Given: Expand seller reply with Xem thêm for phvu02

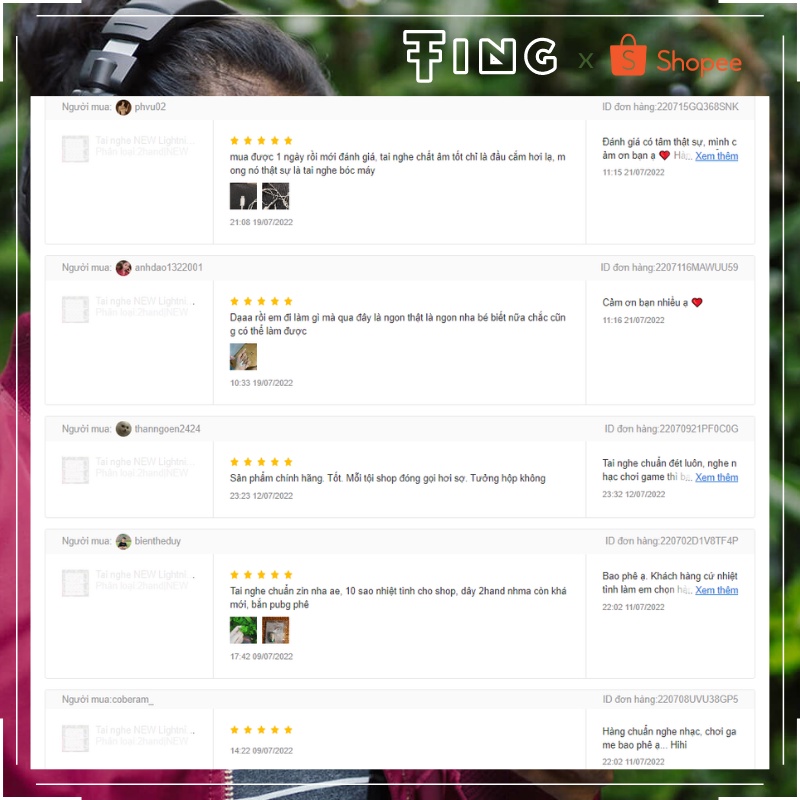Looking at the screenshot, I should [716, 156].
